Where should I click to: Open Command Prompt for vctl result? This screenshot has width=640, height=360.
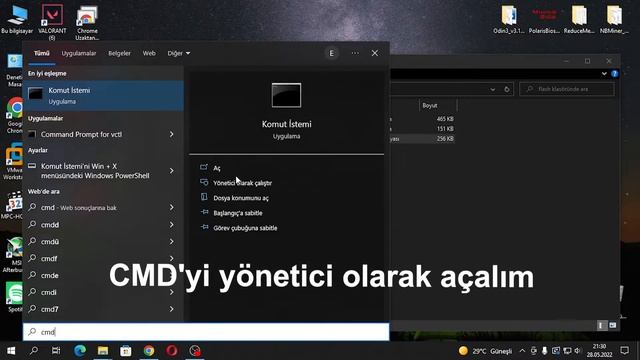coord(96,134)
